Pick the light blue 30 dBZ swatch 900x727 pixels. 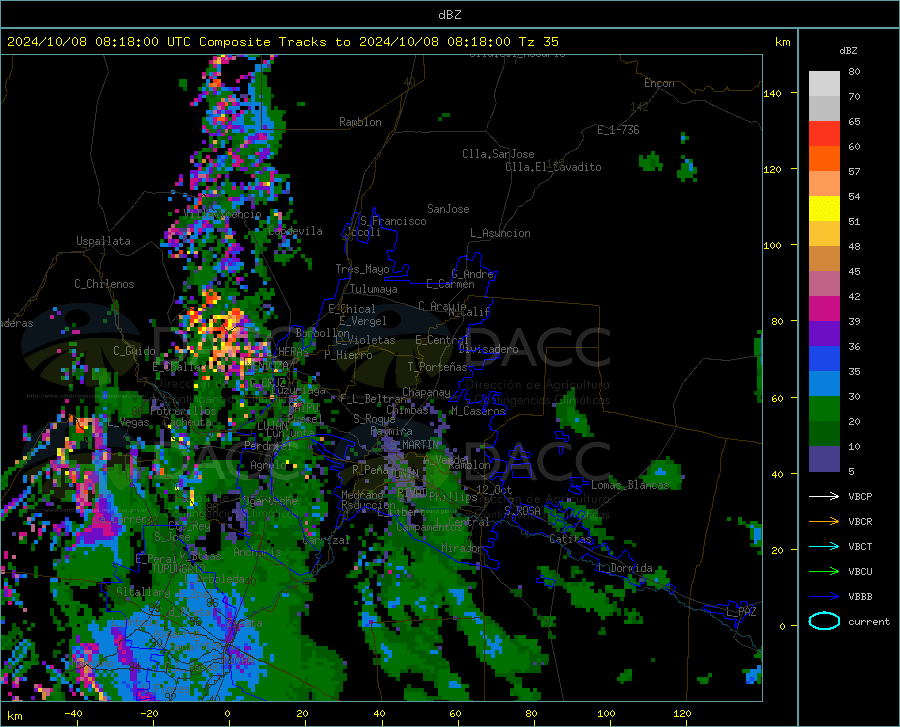(824, 384)
